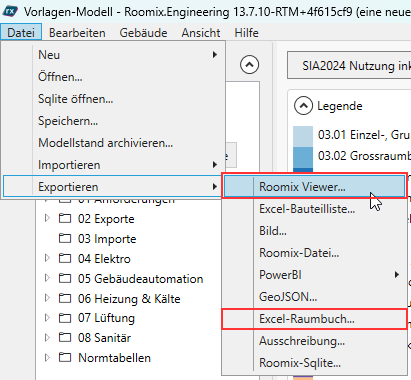This screenshot has height=380, width=411.
Task: Click the 06 Heizung & Kälte folder icon
Action: click(65, 298)
